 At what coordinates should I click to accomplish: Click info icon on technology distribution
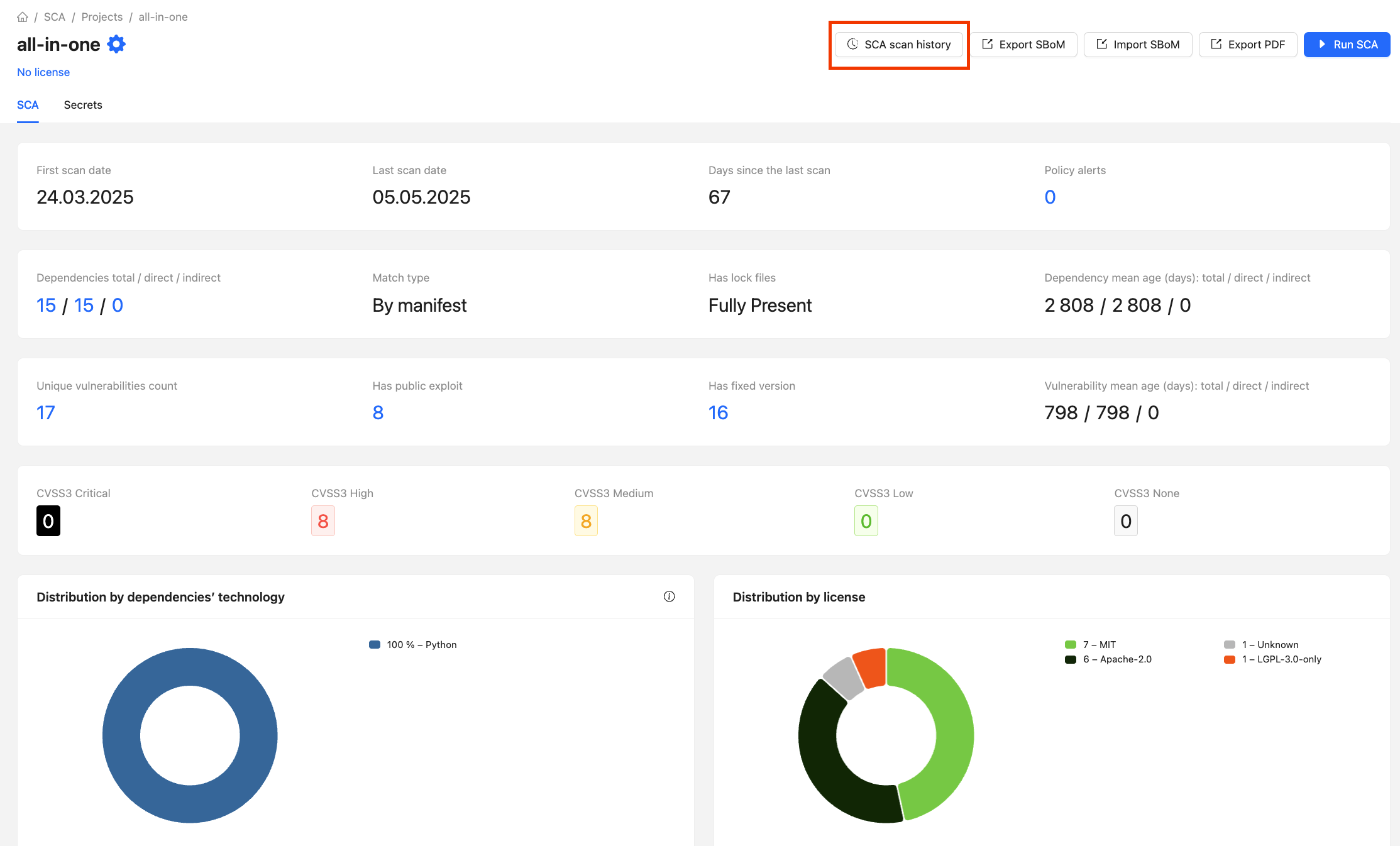669,596
